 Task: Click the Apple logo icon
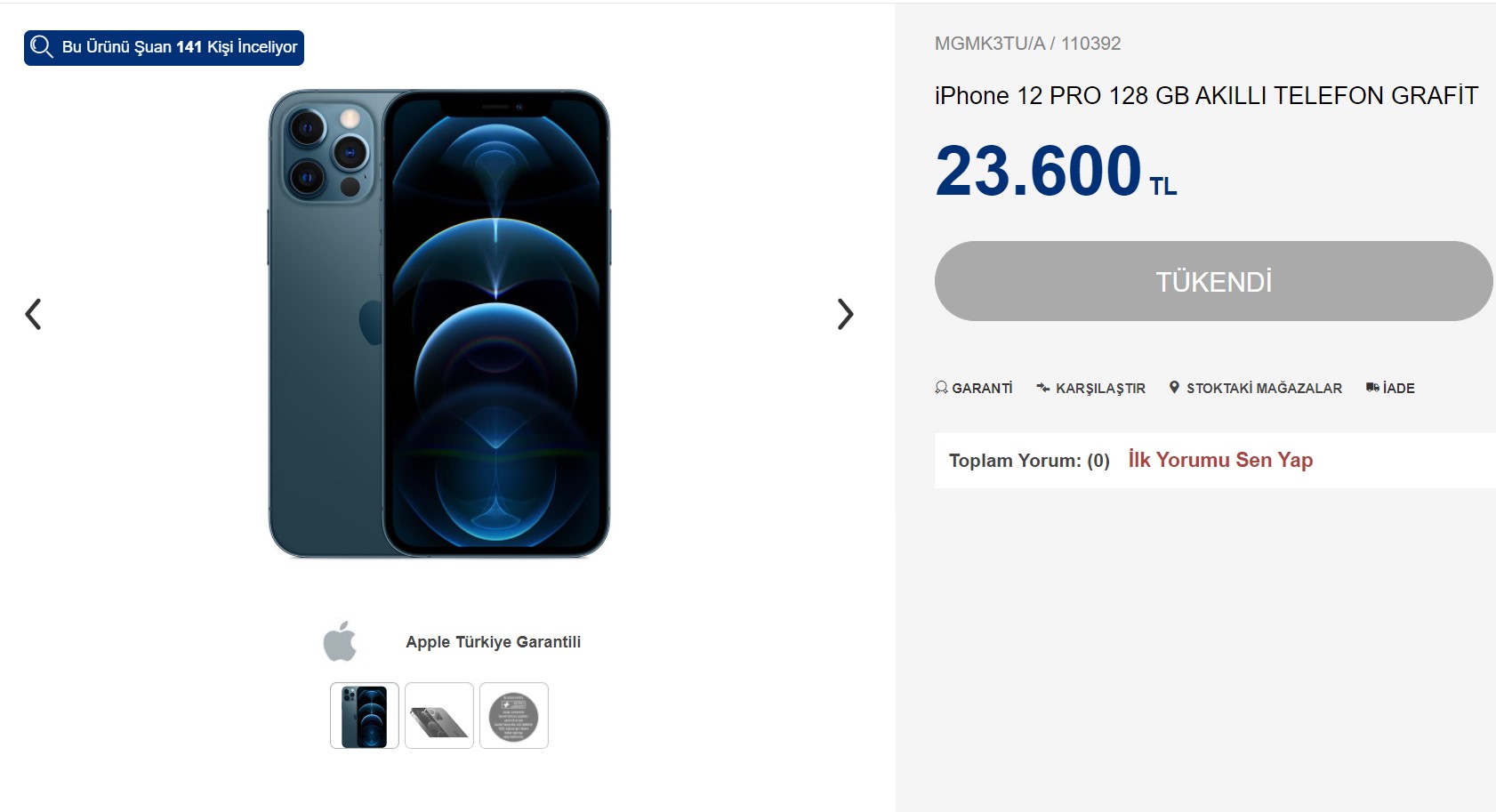tap(340, 641)
